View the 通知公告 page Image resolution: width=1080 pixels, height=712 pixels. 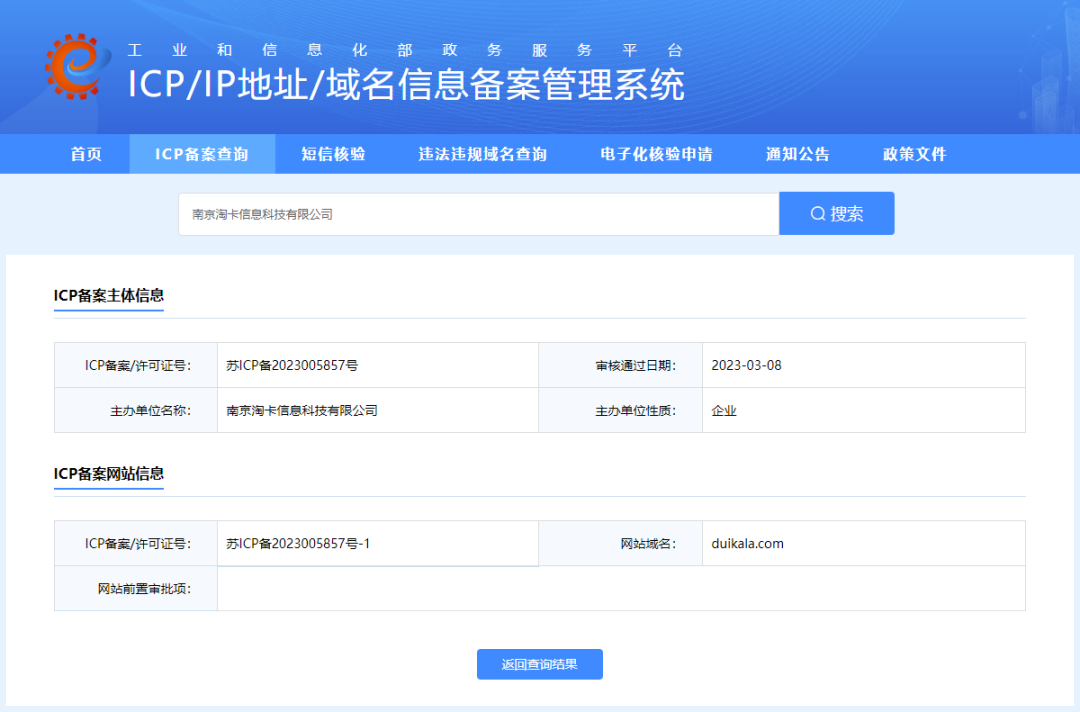point(798,154)
